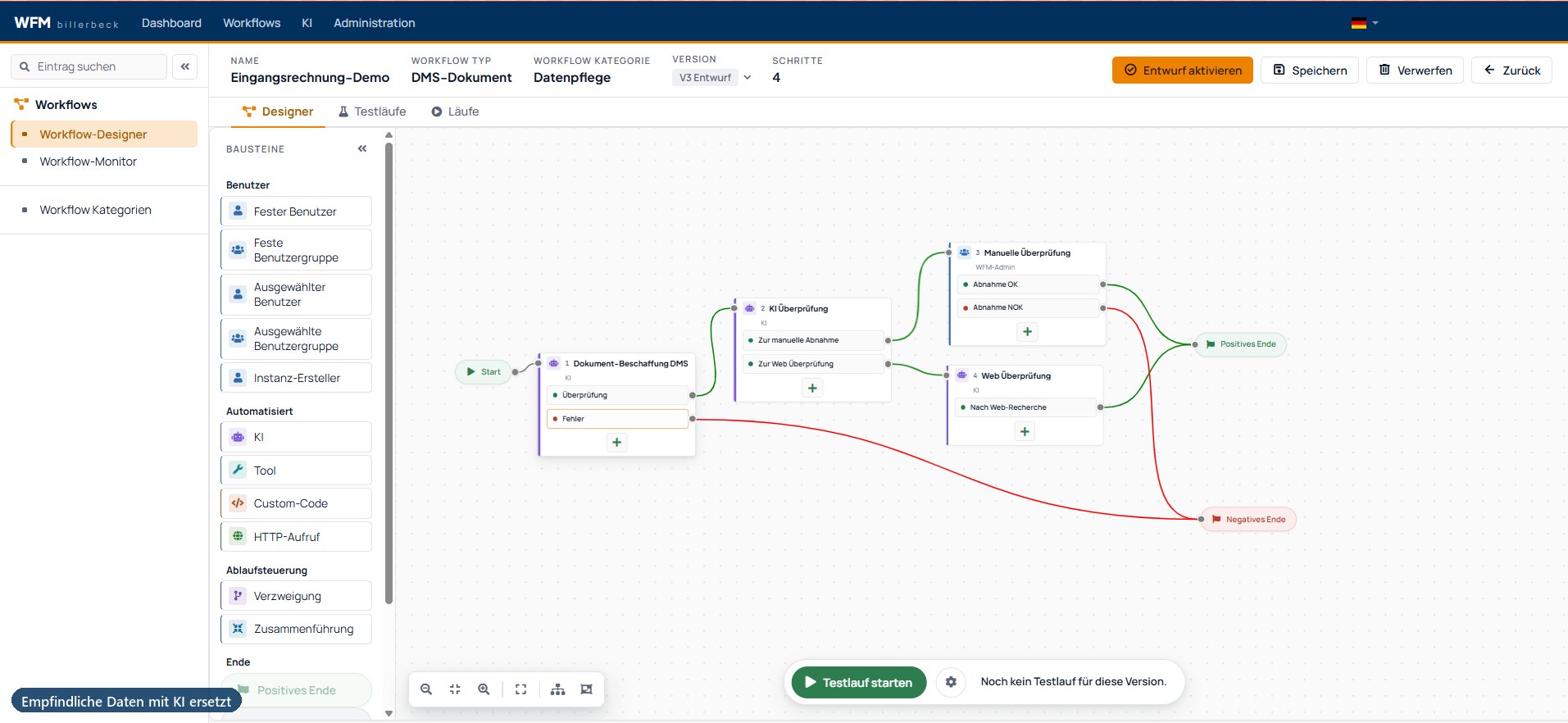
Task: Zoom out of the workflow canvas
Action: (426, 689)
